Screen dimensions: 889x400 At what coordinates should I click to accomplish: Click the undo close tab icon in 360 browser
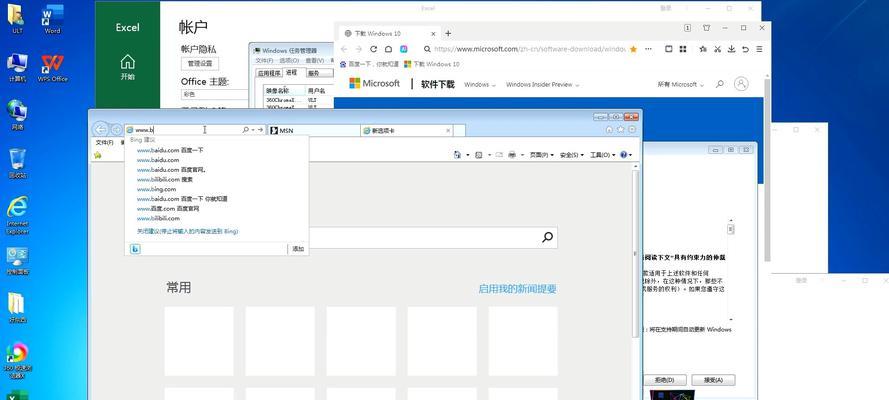click(x=746, y=49)
